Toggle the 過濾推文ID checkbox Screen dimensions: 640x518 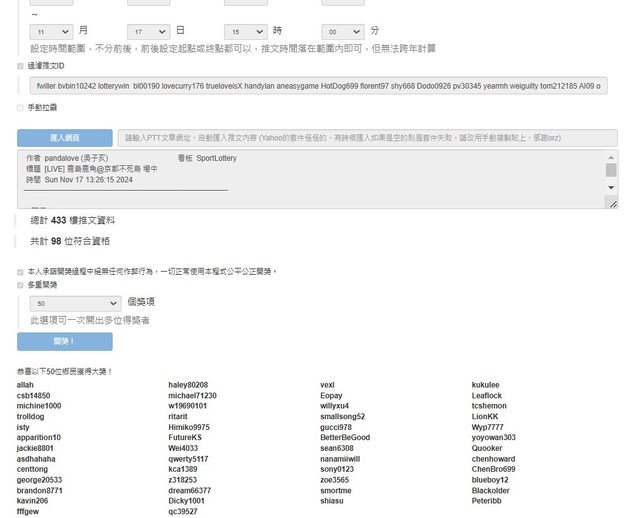21,66
